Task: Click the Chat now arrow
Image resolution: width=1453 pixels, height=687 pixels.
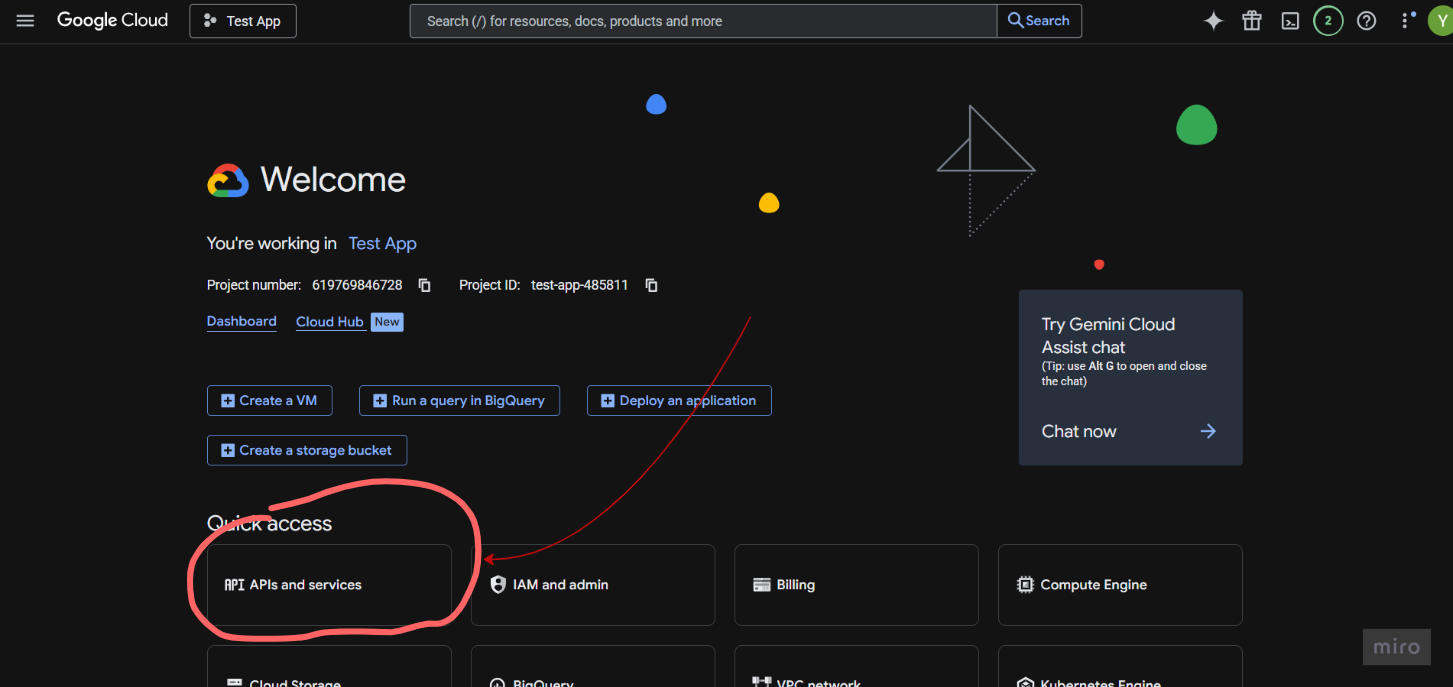Action: (x=1208, y=431)
